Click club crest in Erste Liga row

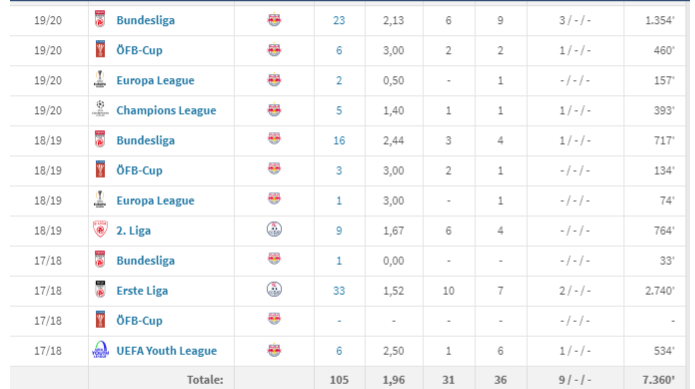(274, 290)
